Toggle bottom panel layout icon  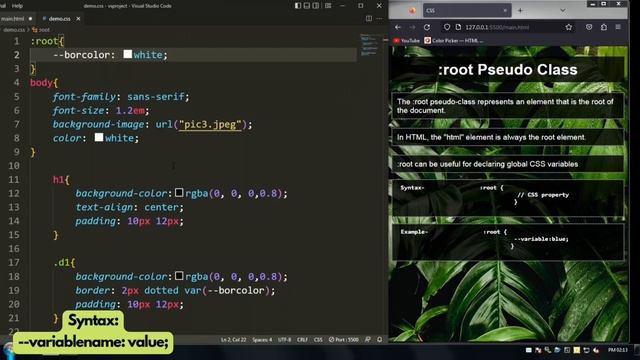click(307, 6)
